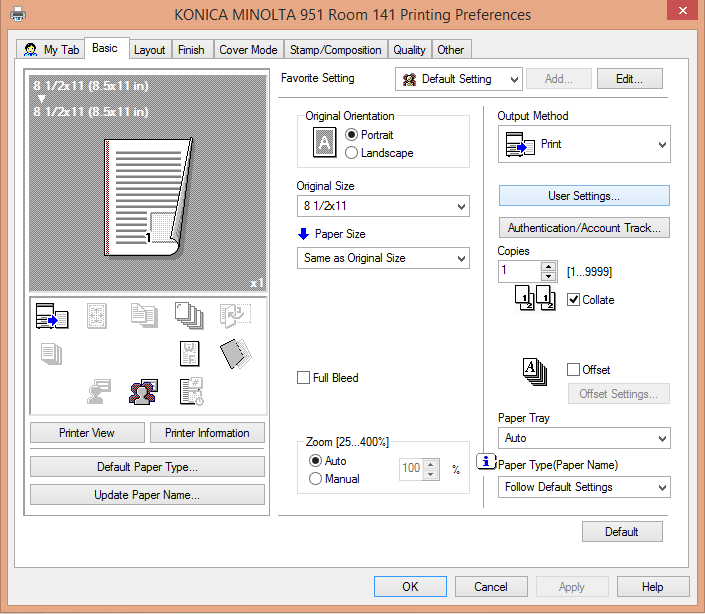Enable the Offset checkbox

coord(573,369)
